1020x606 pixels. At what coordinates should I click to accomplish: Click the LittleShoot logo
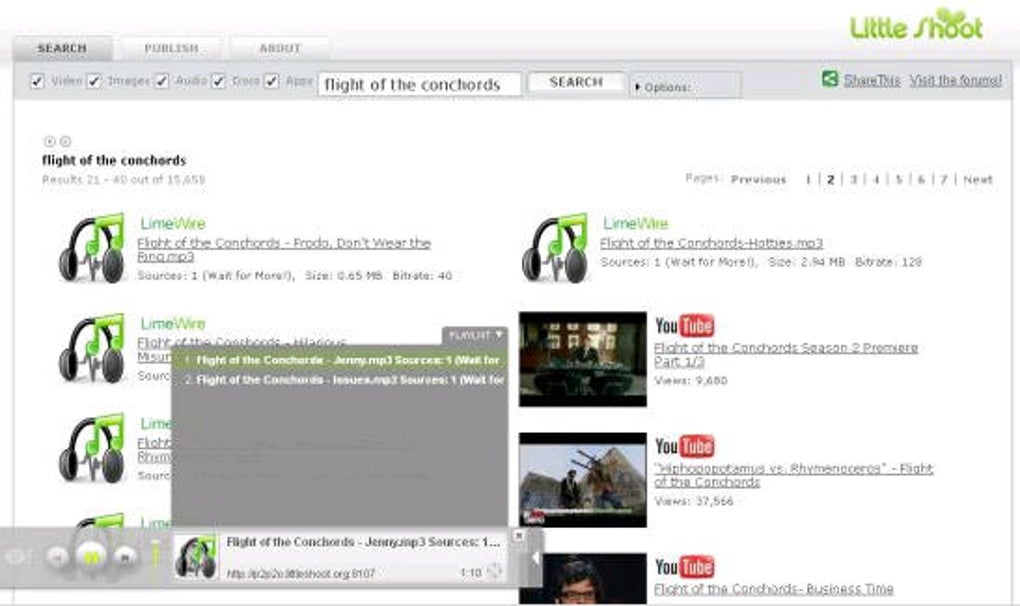tap(917, 25)
